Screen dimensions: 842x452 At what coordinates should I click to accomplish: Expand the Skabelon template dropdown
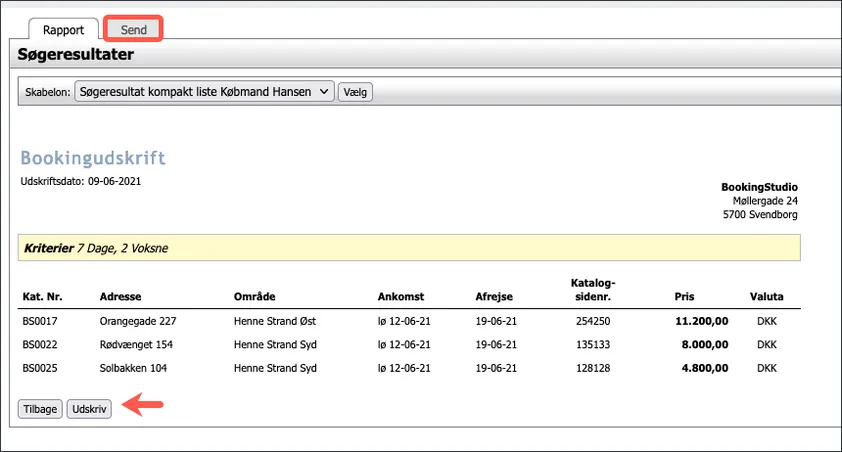point(204,92)
